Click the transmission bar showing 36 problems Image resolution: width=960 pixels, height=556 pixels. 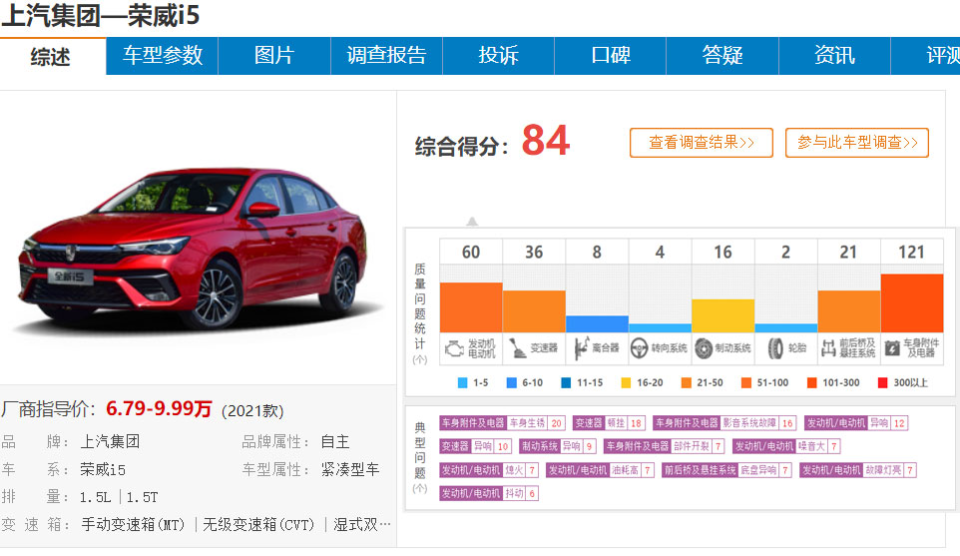[x=534, y=312]
